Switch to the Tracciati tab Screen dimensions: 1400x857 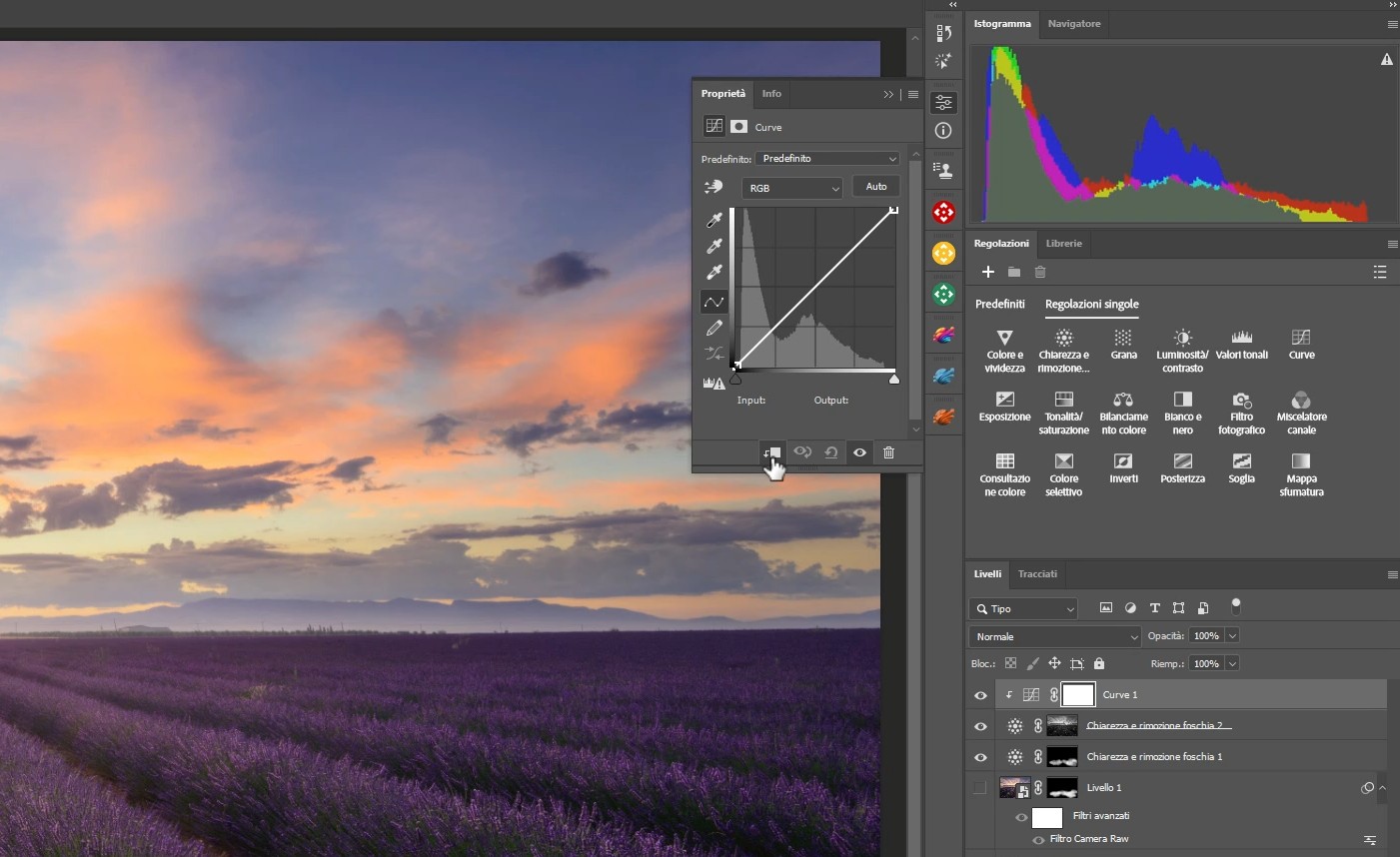[x=1036, y=574]
